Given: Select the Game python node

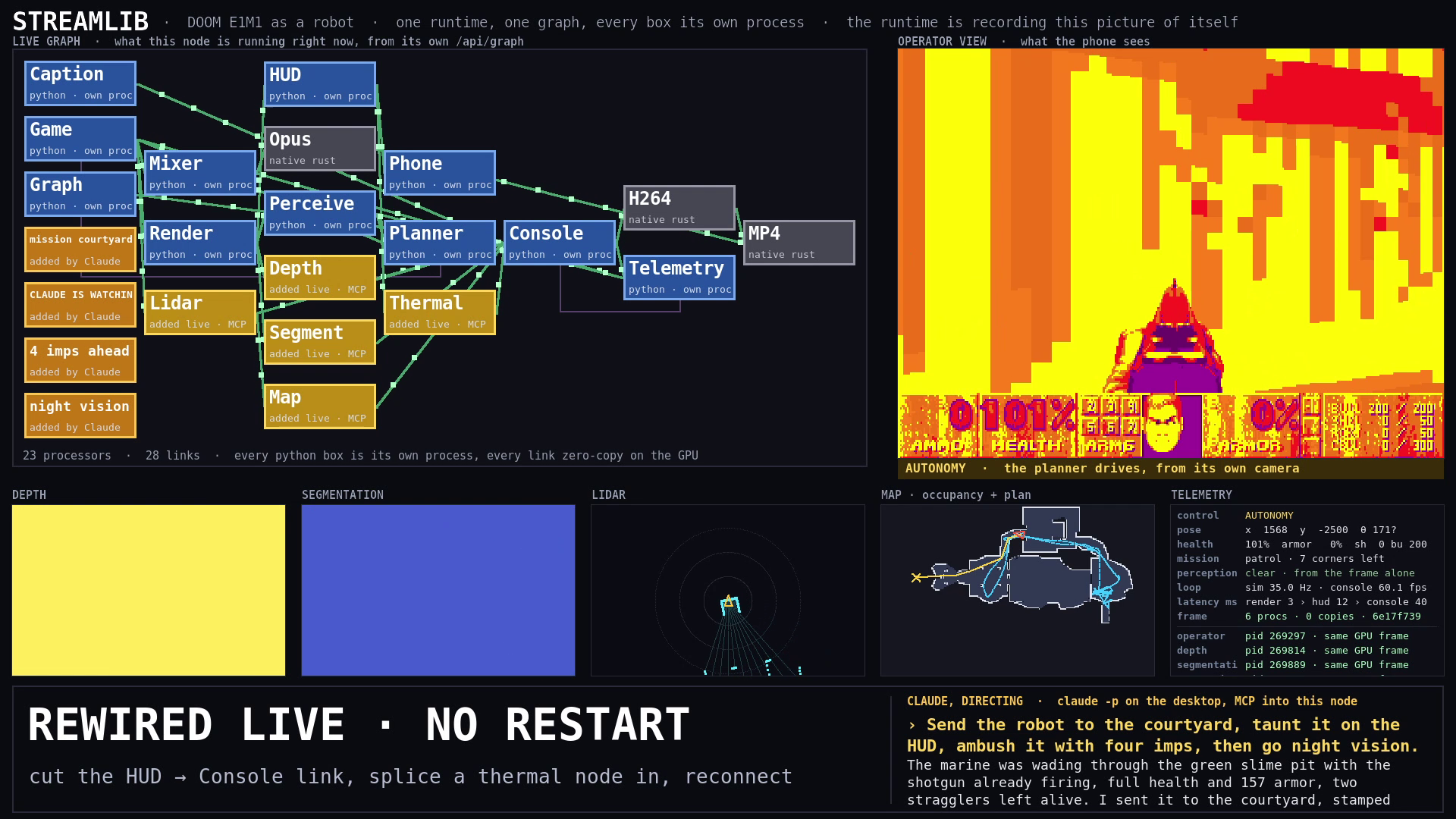Looking at the screenshot, I should (80, 139).
